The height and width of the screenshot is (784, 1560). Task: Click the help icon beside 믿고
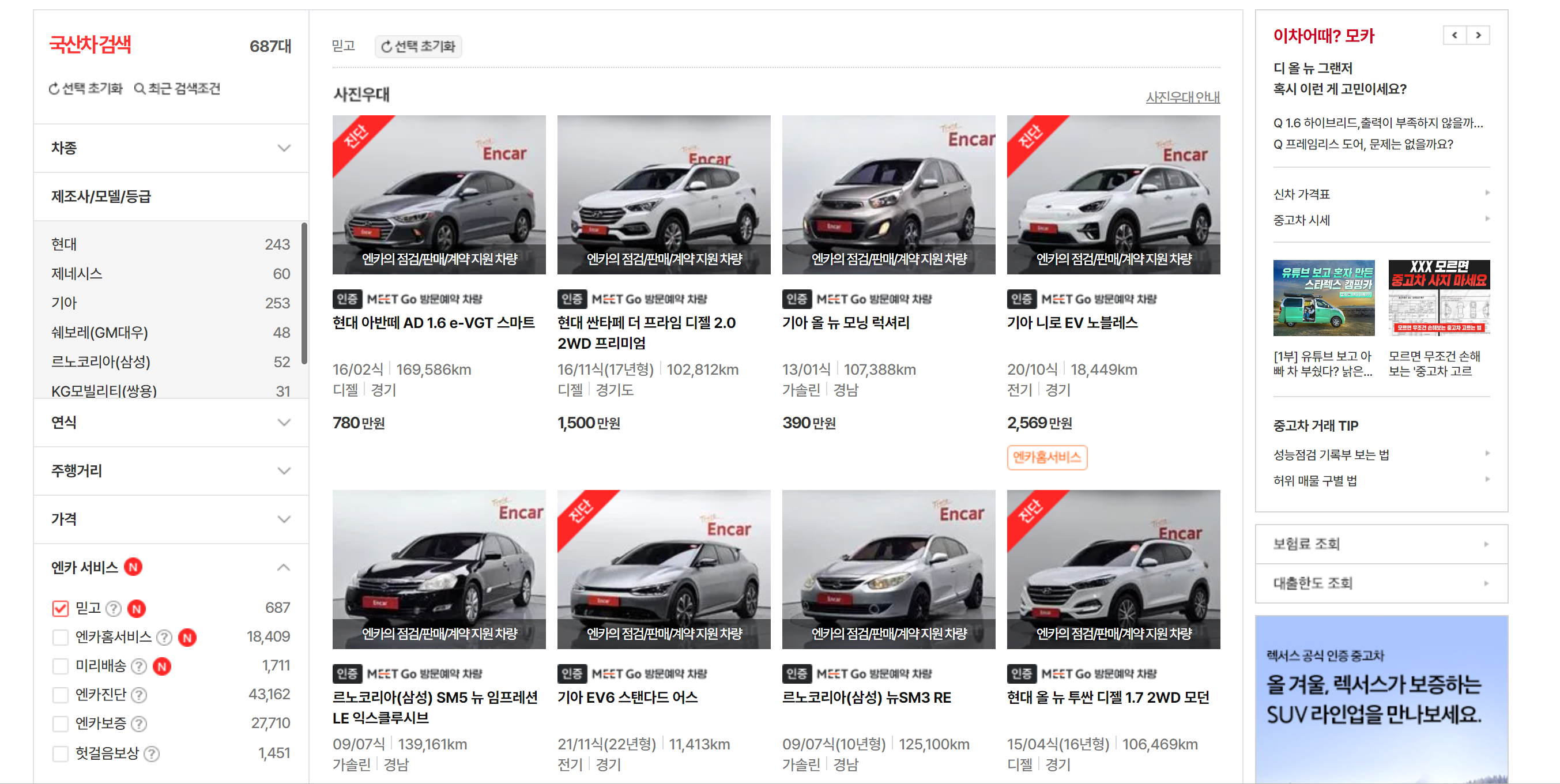(113, 608)
